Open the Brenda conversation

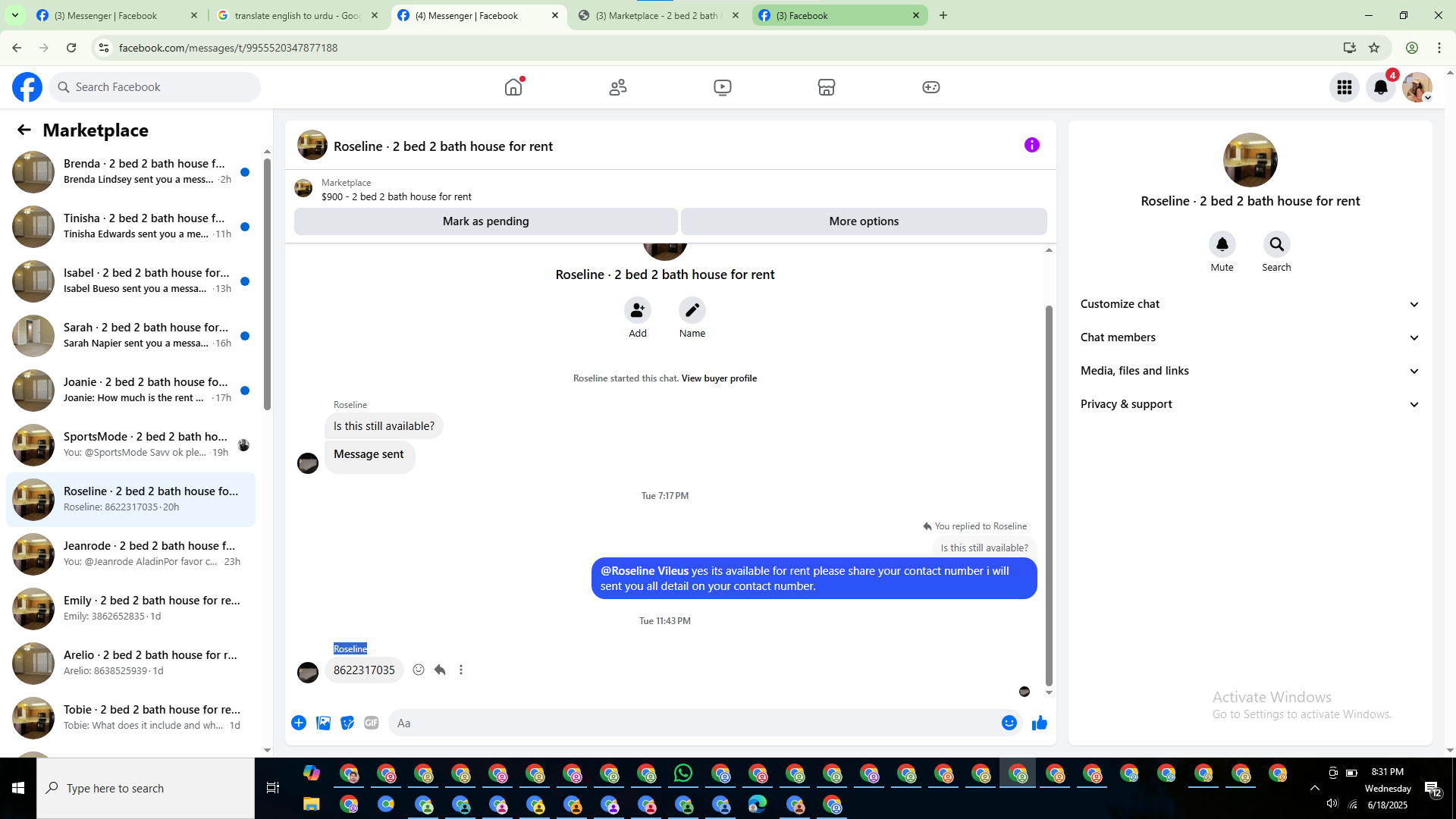pos(130,172)
